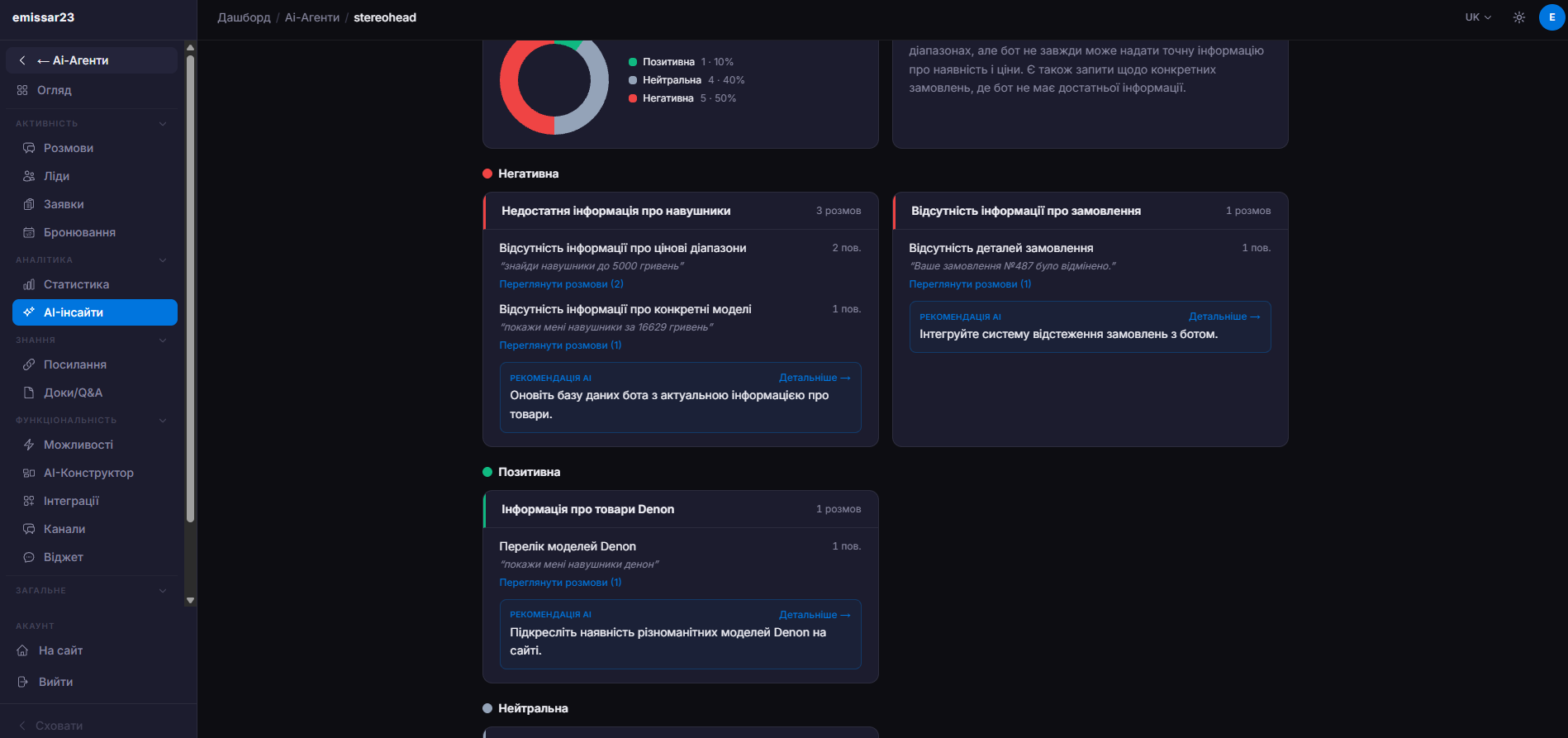Select the Статистика chart icon
Screen dimensions: 1568x738
click(x=29, y=284)
